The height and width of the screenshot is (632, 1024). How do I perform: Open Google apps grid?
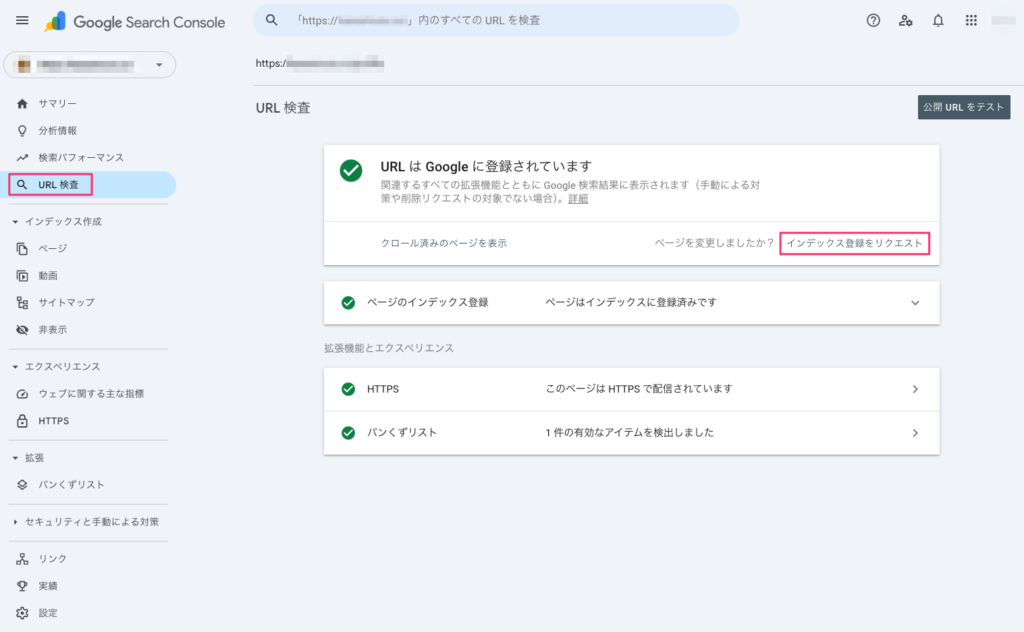tap(970, 20)
